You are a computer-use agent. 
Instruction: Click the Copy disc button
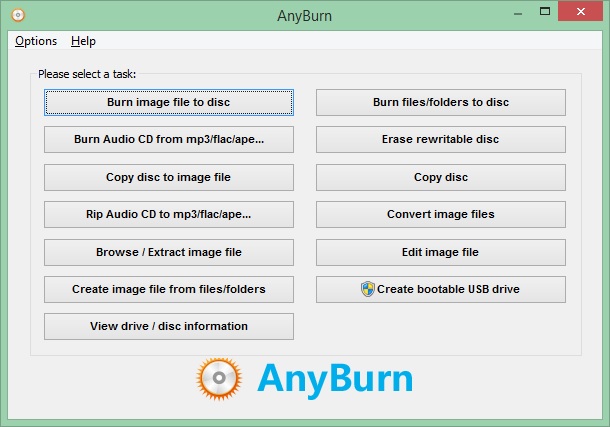click(441, 177)
